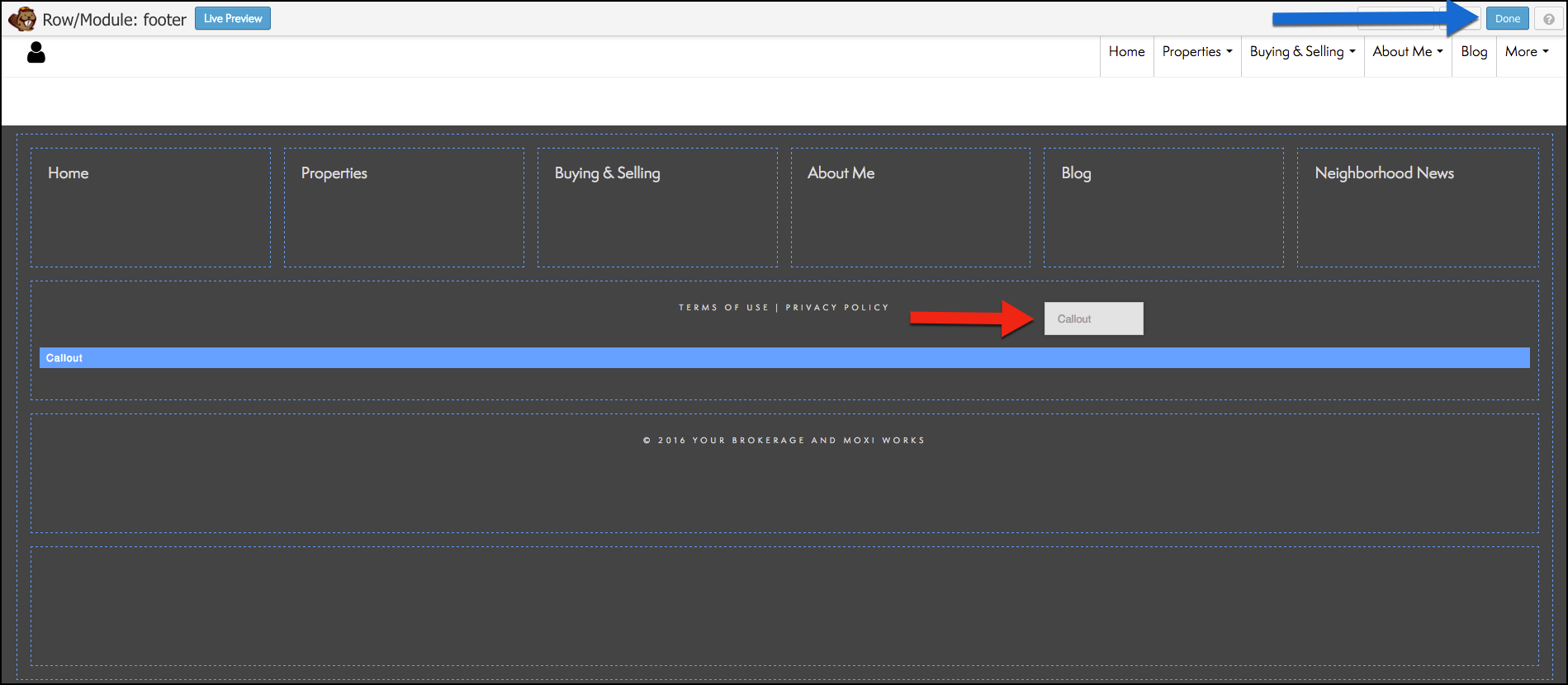Expand the About Me dropdown menu
Viewport: 1568px width, 685px height.
(x=1408, y=52)
